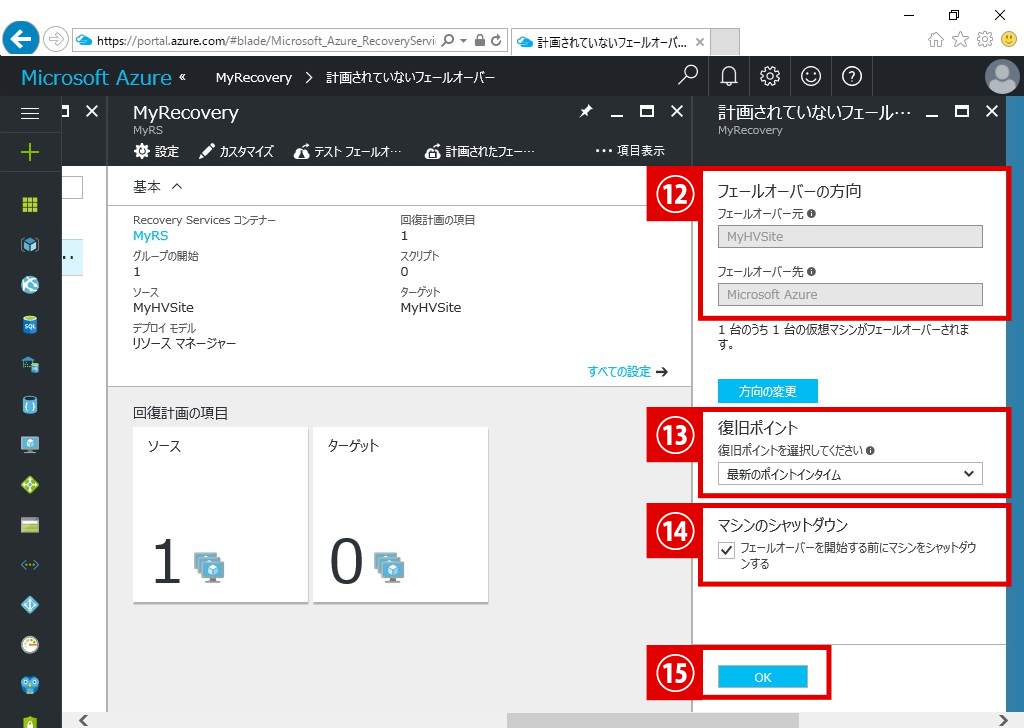This screenshot has height=728, width=1024.
Task: Open browser favorites star icon
Action: tap(960, 40)
